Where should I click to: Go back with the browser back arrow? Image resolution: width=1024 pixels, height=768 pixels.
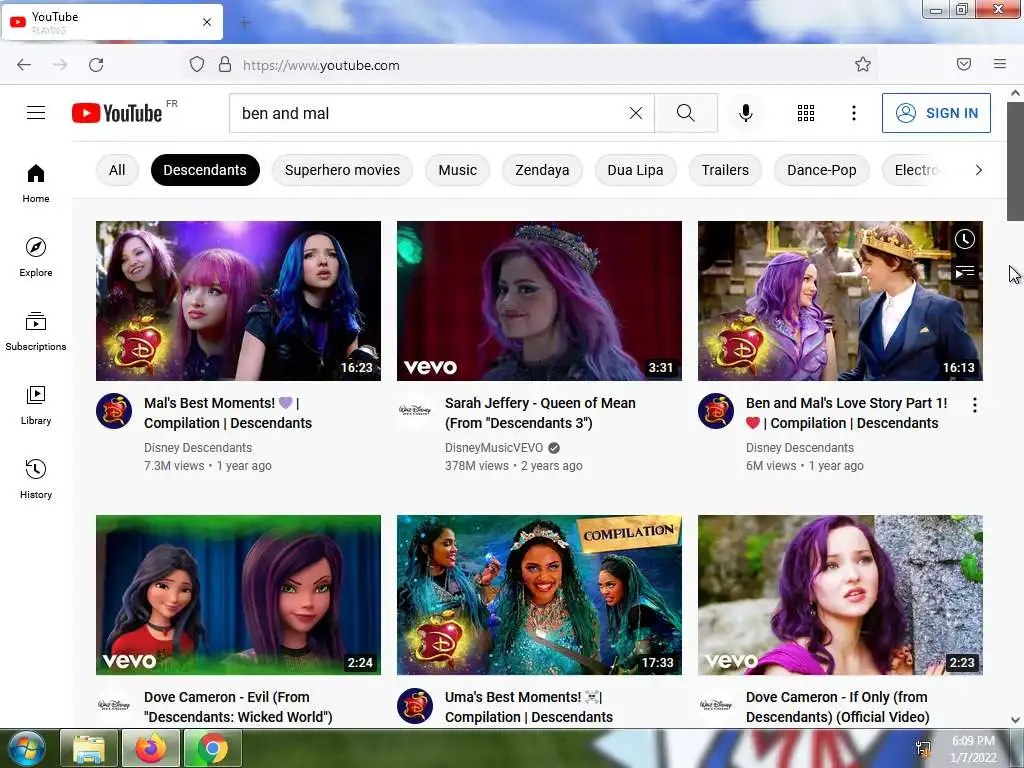tap(24, 65)
